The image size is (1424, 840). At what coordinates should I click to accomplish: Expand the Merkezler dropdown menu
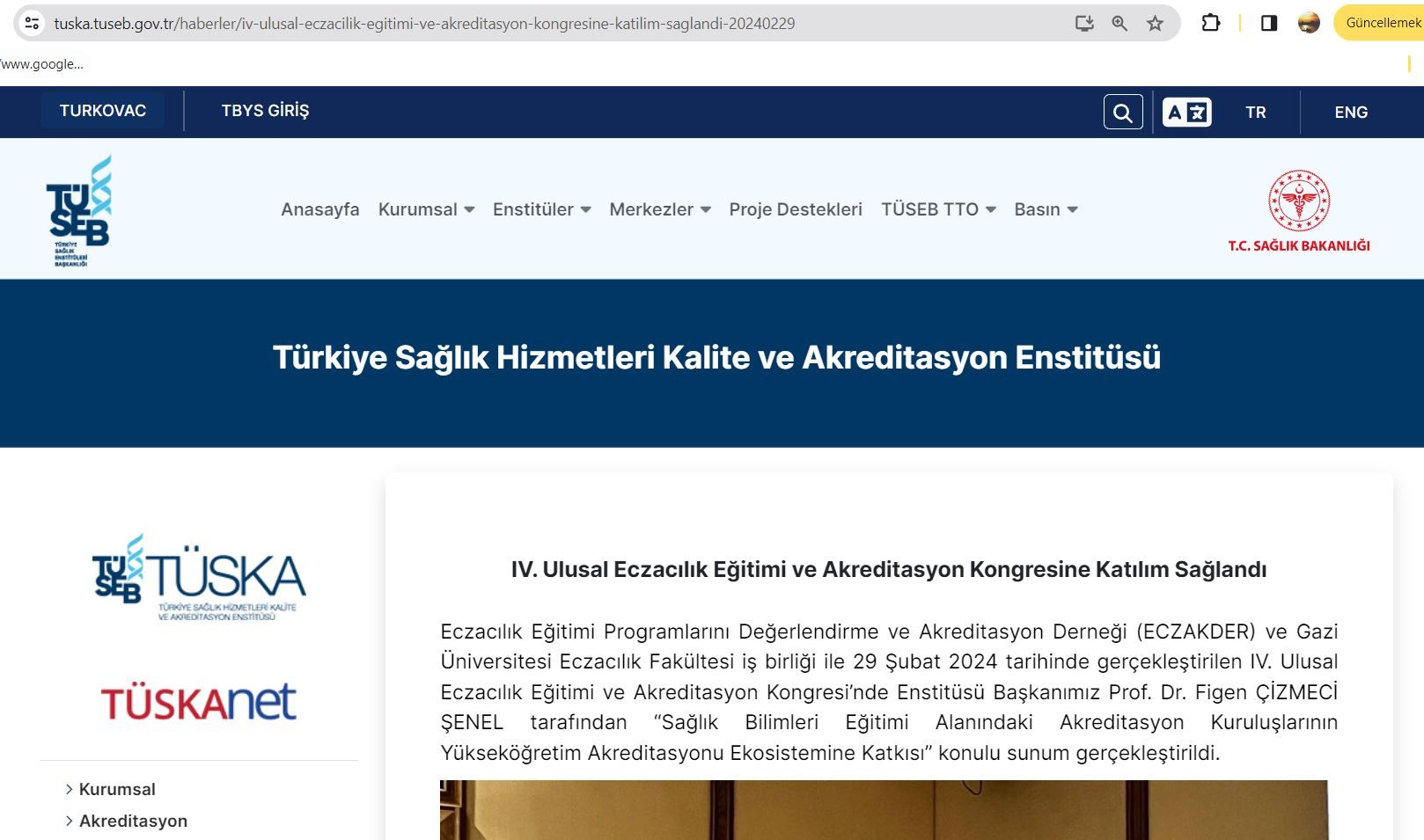(660, 209)
